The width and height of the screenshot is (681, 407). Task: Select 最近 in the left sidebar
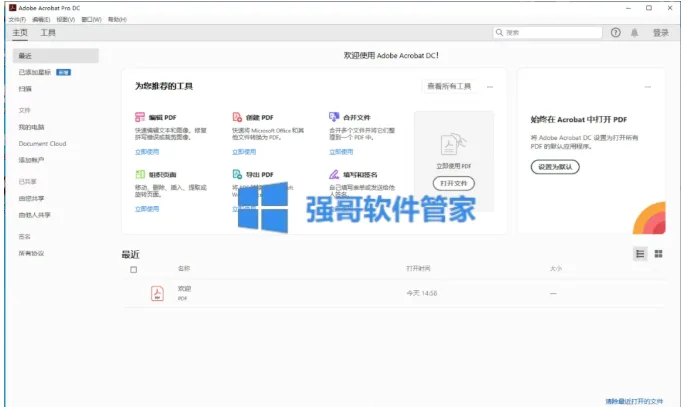[x=56, y=56]
